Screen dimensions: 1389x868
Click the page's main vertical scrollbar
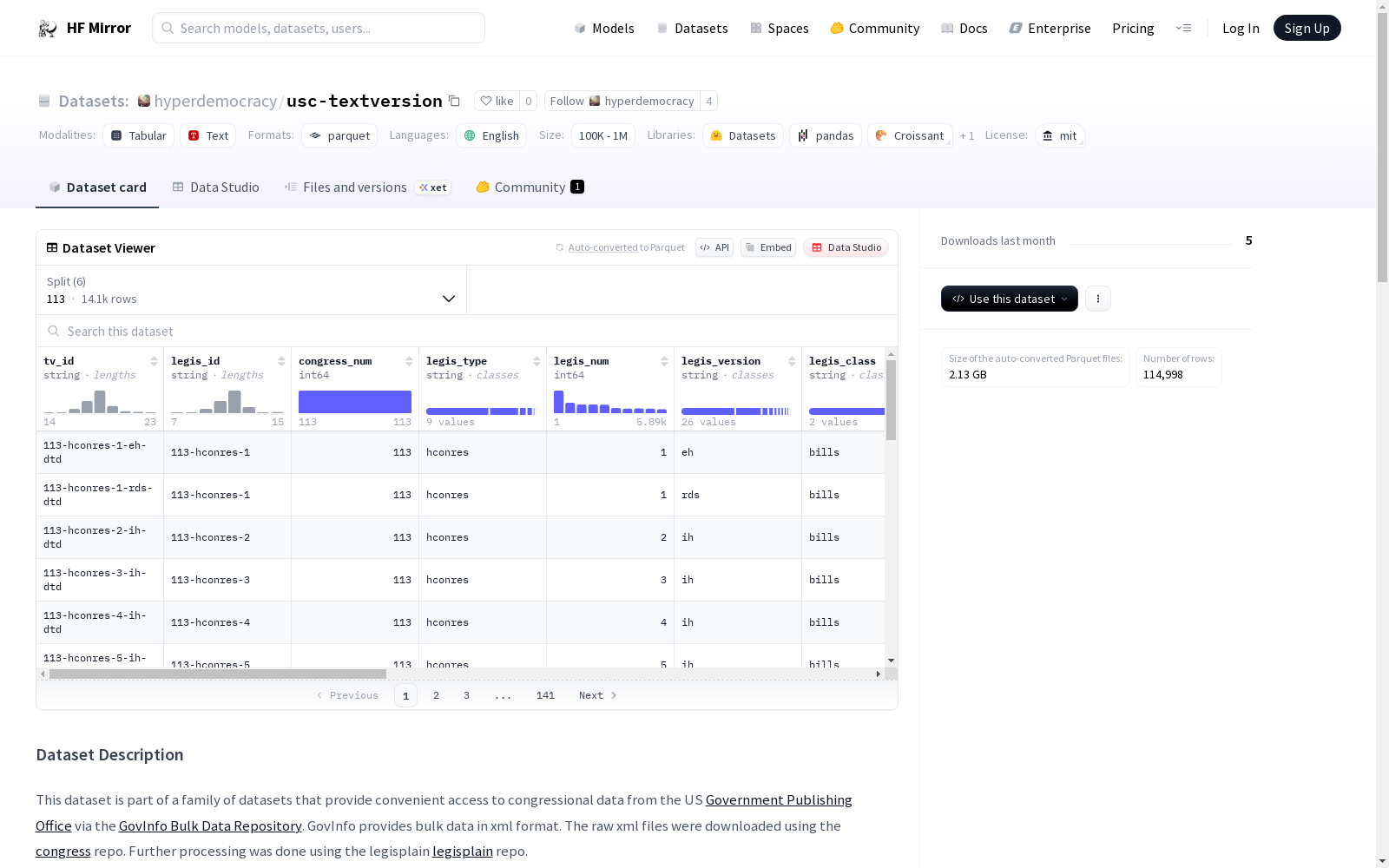point(1382,148)
